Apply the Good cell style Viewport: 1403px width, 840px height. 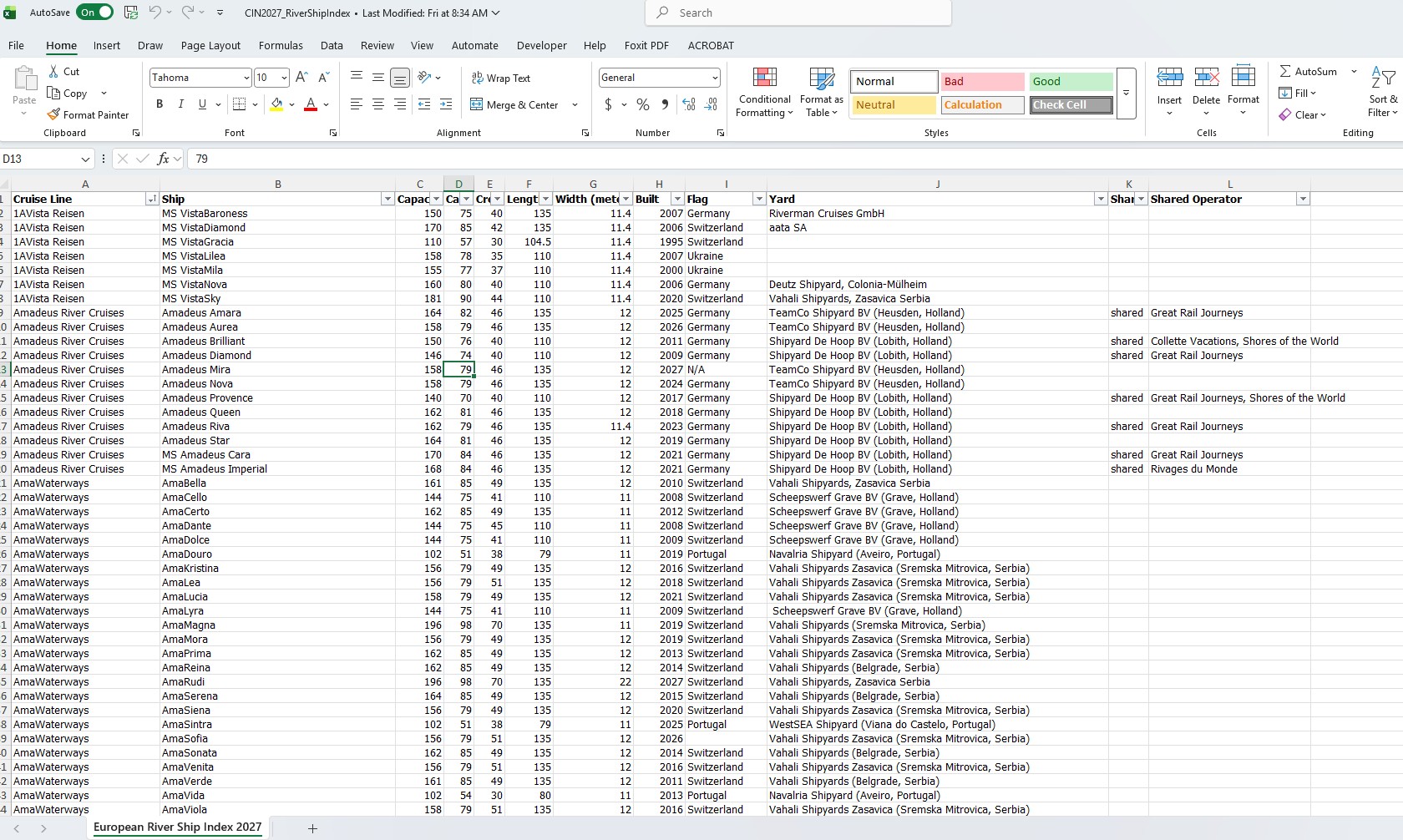pyautogui.click(x=1071, y=81)
